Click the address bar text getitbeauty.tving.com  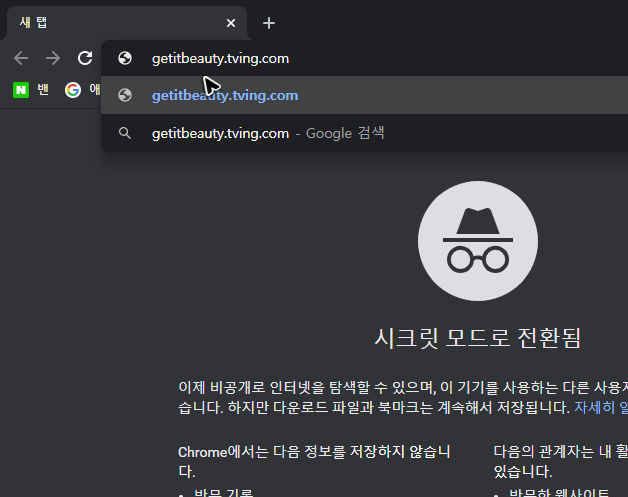(x=220, y=59)
